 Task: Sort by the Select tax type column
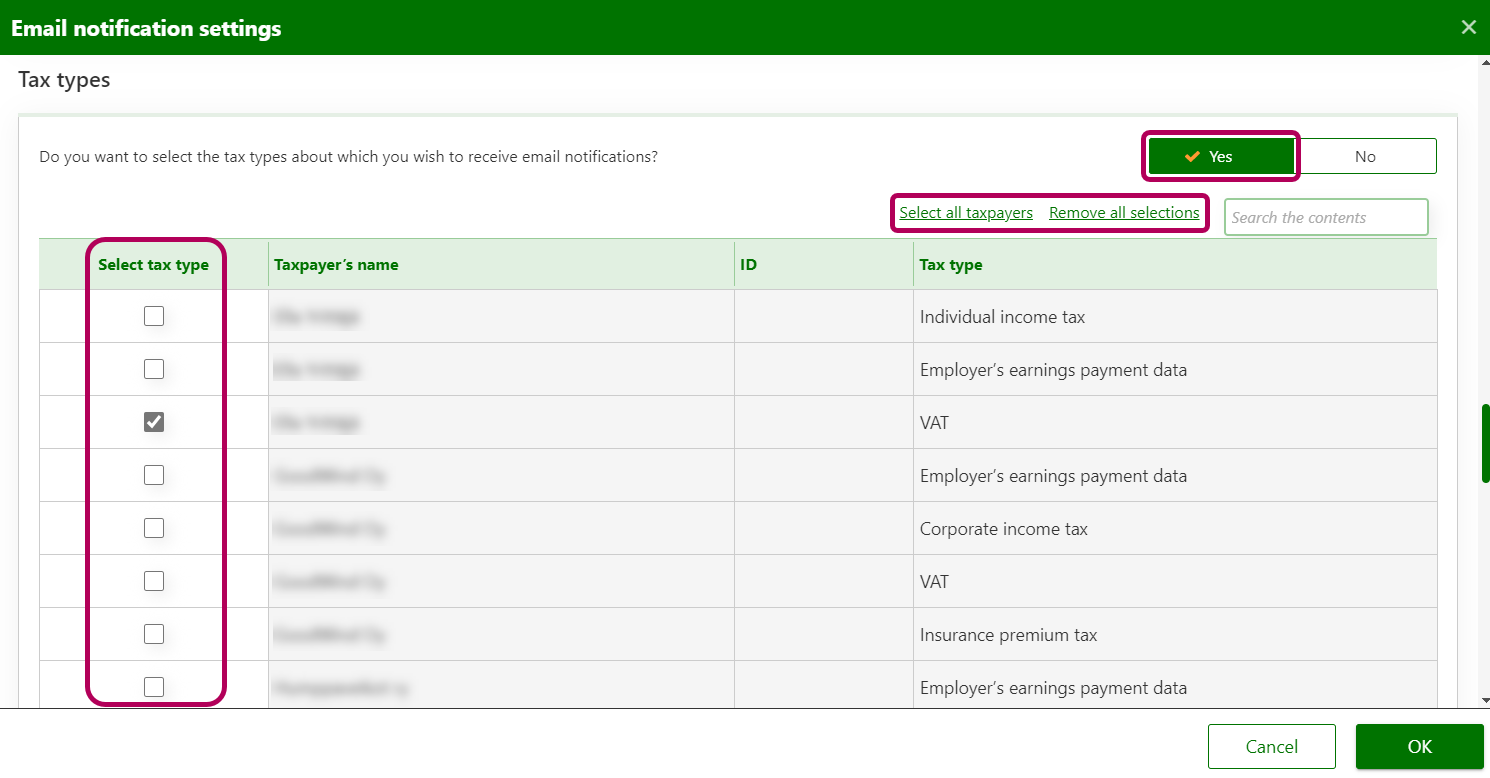pos(153,265)
